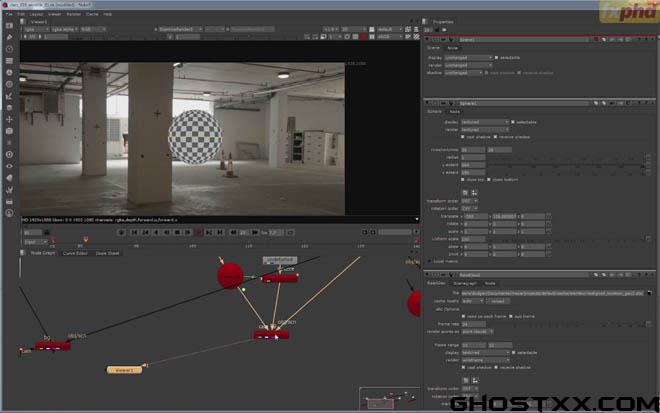
Task: Toggle selectable checkbox in Sphere1 panel
Action: [513, 122]
